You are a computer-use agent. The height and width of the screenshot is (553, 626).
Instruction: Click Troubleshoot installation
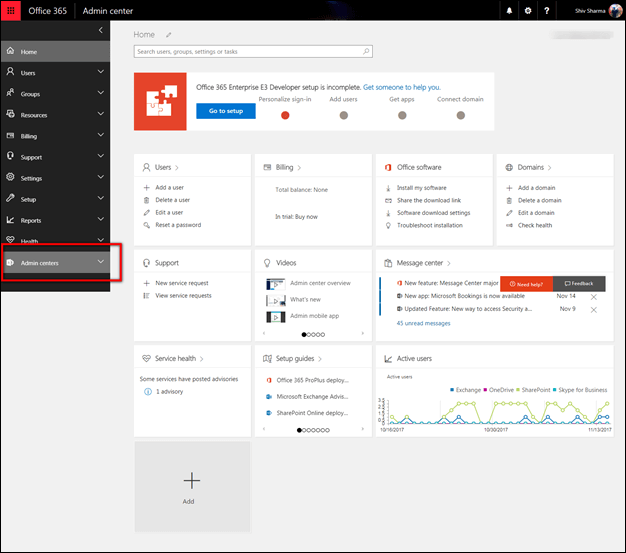tap(430, 226)
